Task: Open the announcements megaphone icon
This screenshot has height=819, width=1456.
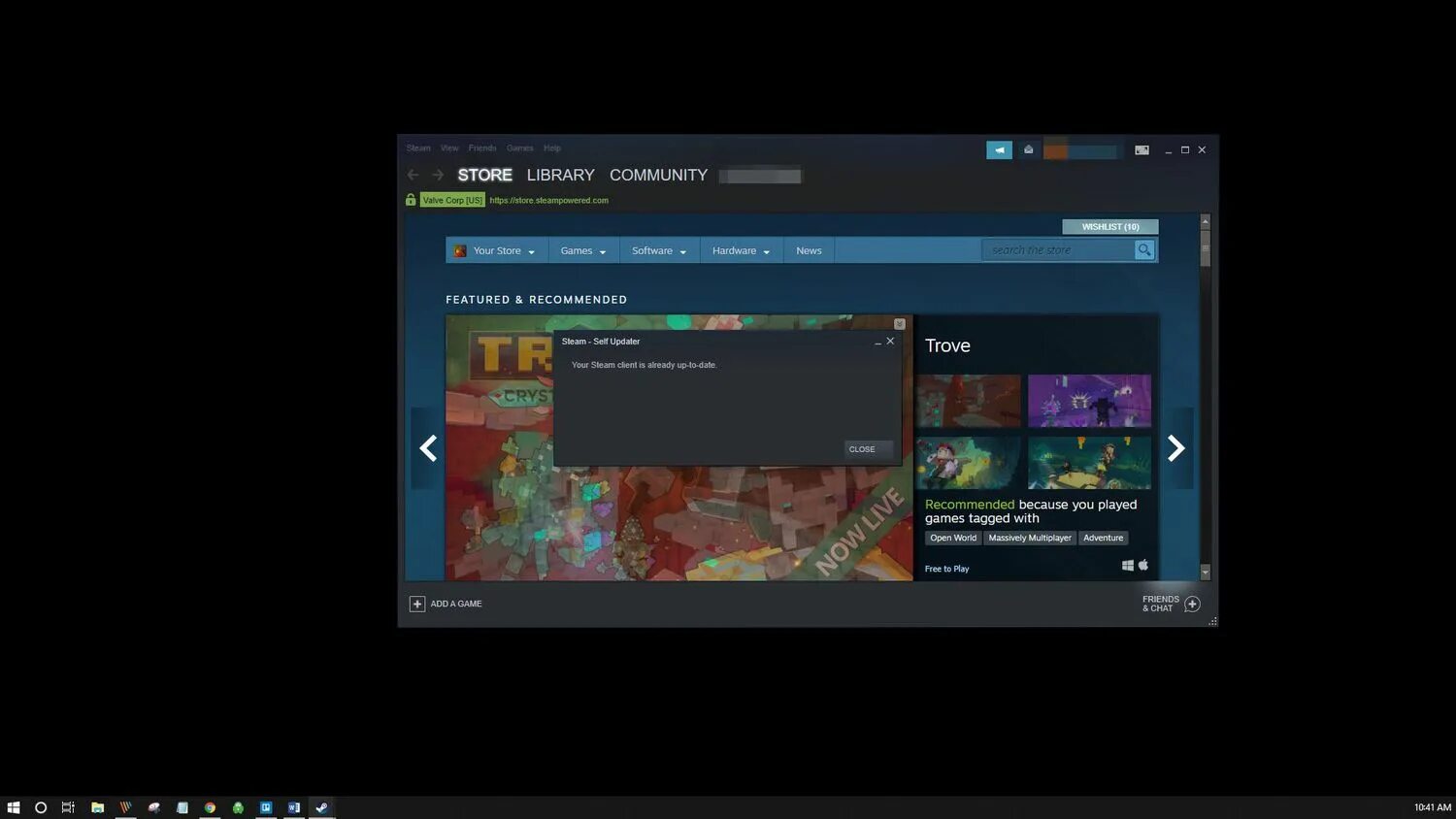Action: coord(999,149)
